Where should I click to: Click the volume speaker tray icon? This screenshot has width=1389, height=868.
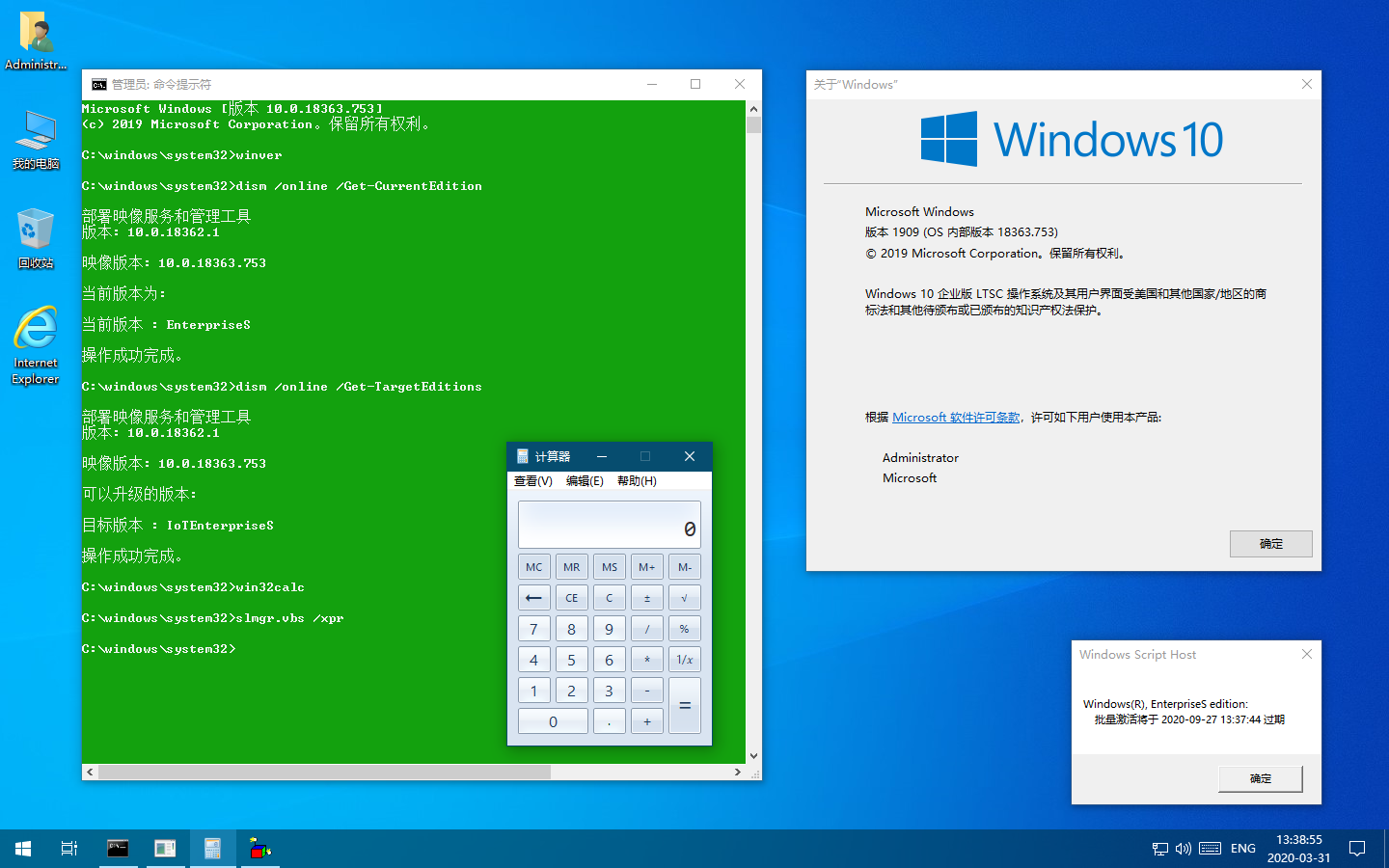(1184, 849)
